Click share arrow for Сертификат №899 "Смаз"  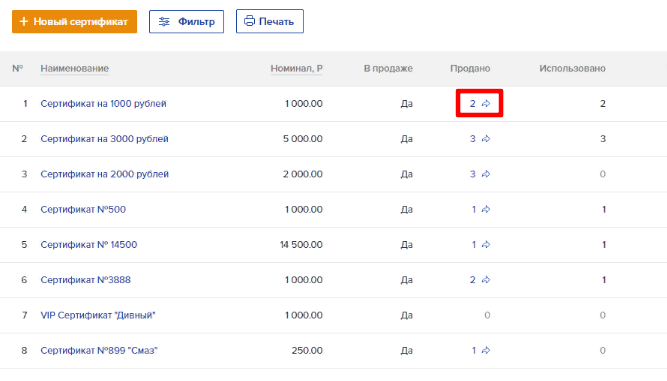pos(486,350)
